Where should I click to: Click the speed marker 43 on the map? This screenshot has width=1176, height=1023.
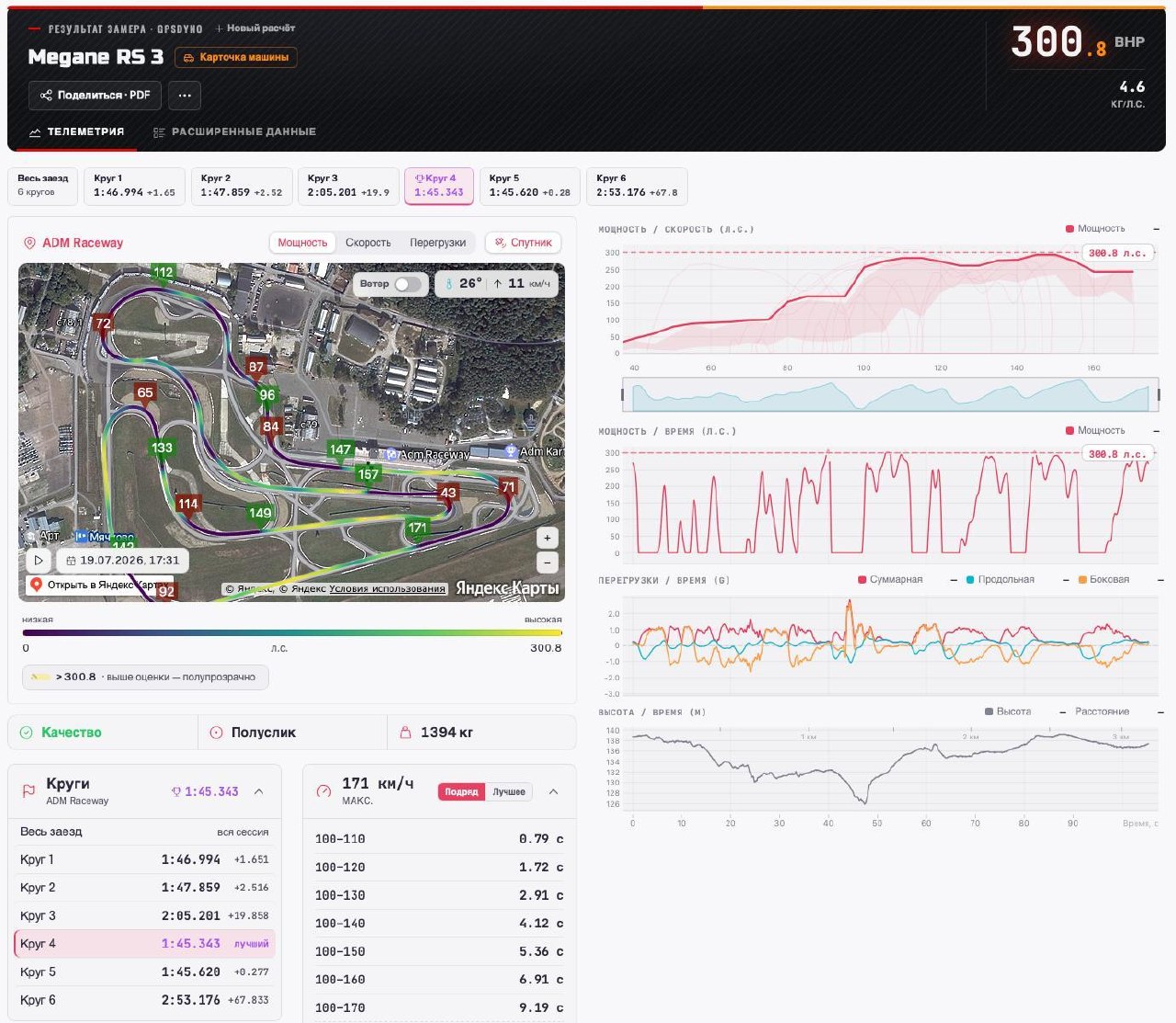click(448, 494)
